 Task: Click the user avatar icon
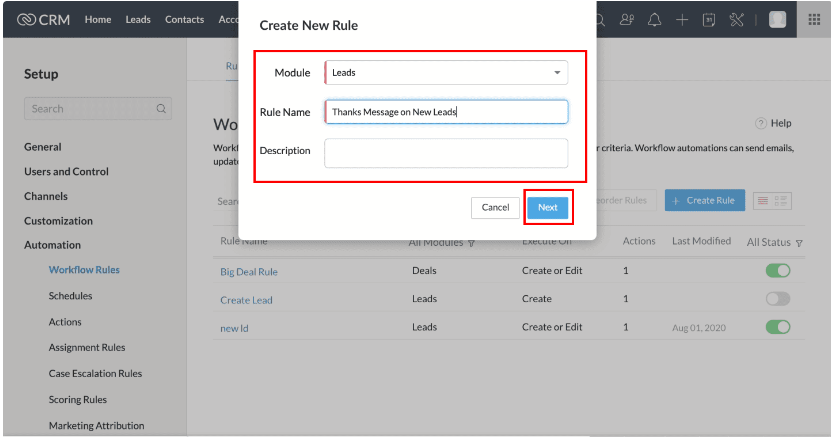[777, 20]
